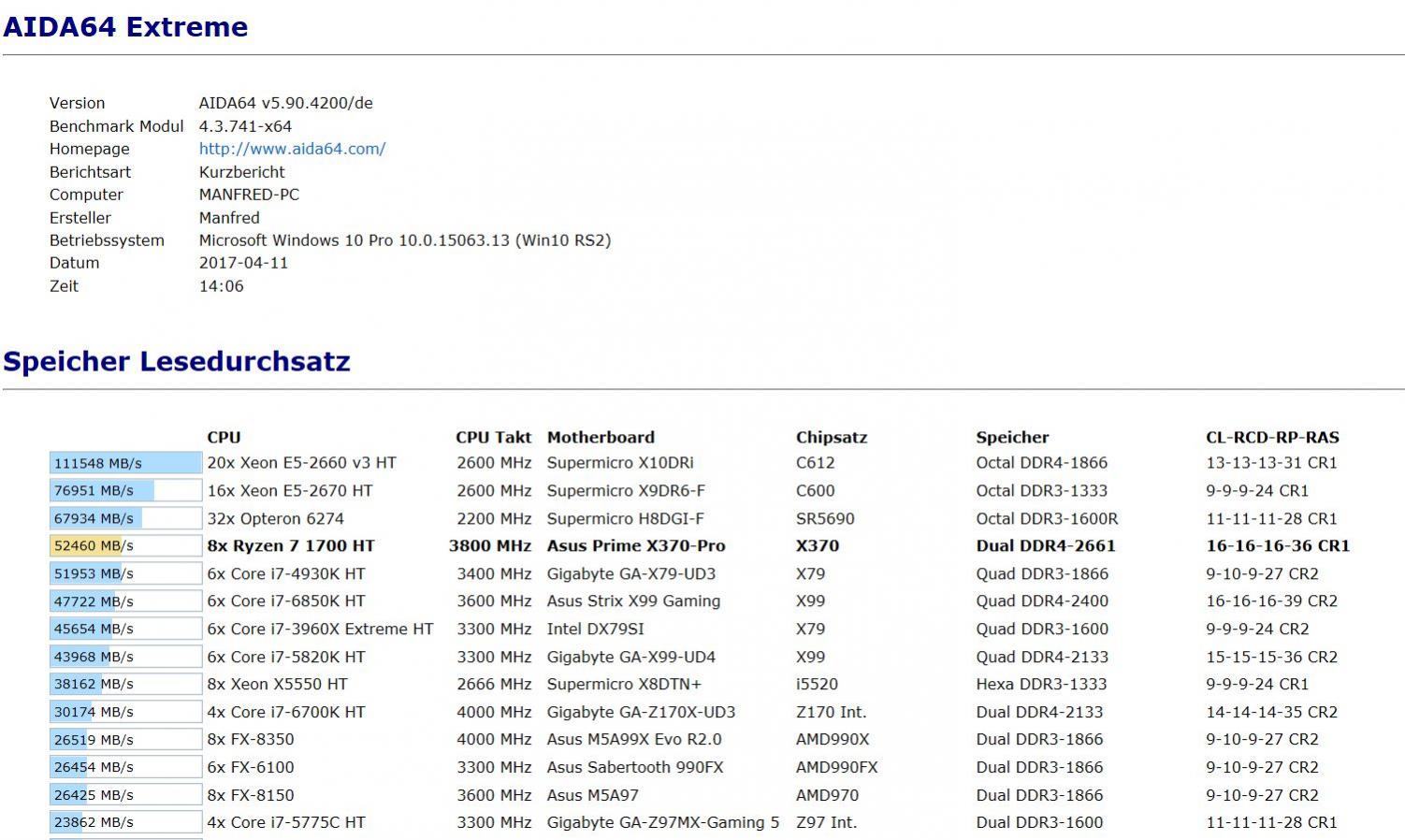Screen dimensions: 1405x840
Task: Click 6x Core i7-3960X Extreme HT
Action: [x=320, y=629]
